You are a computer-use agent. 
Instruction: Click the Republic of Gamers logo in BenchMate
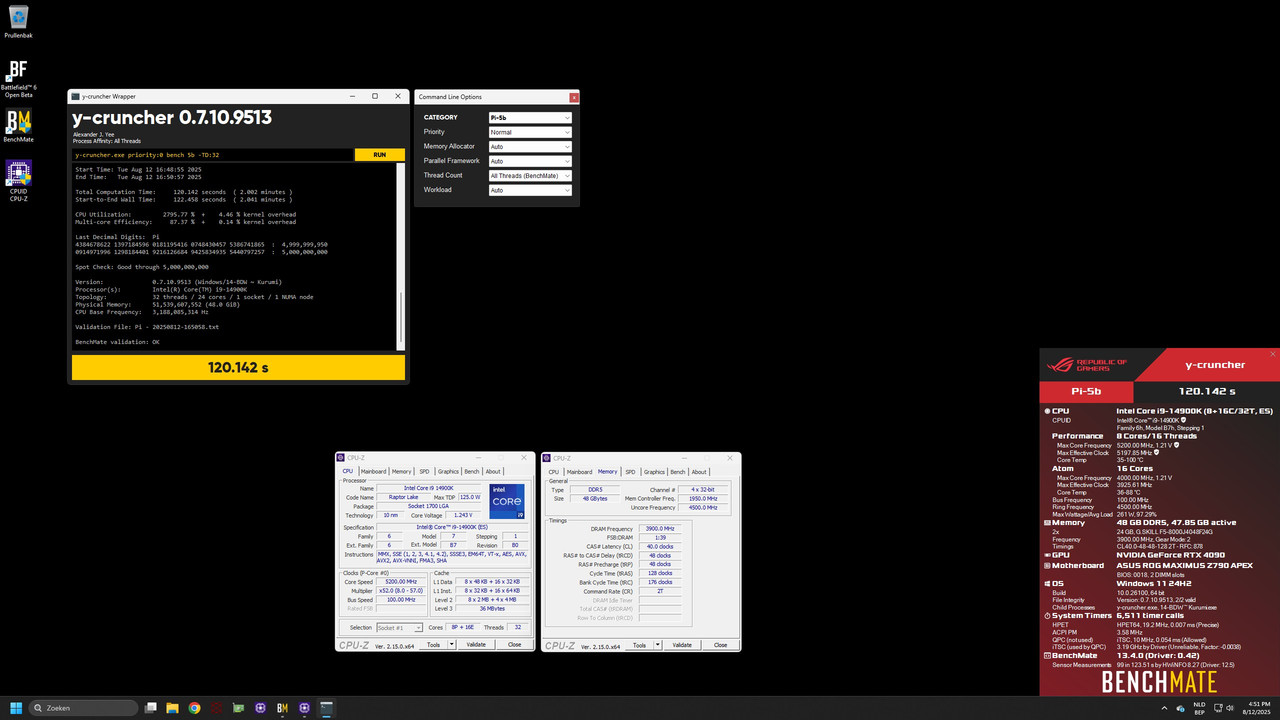pyautogui.click(x=1087, y=366)
